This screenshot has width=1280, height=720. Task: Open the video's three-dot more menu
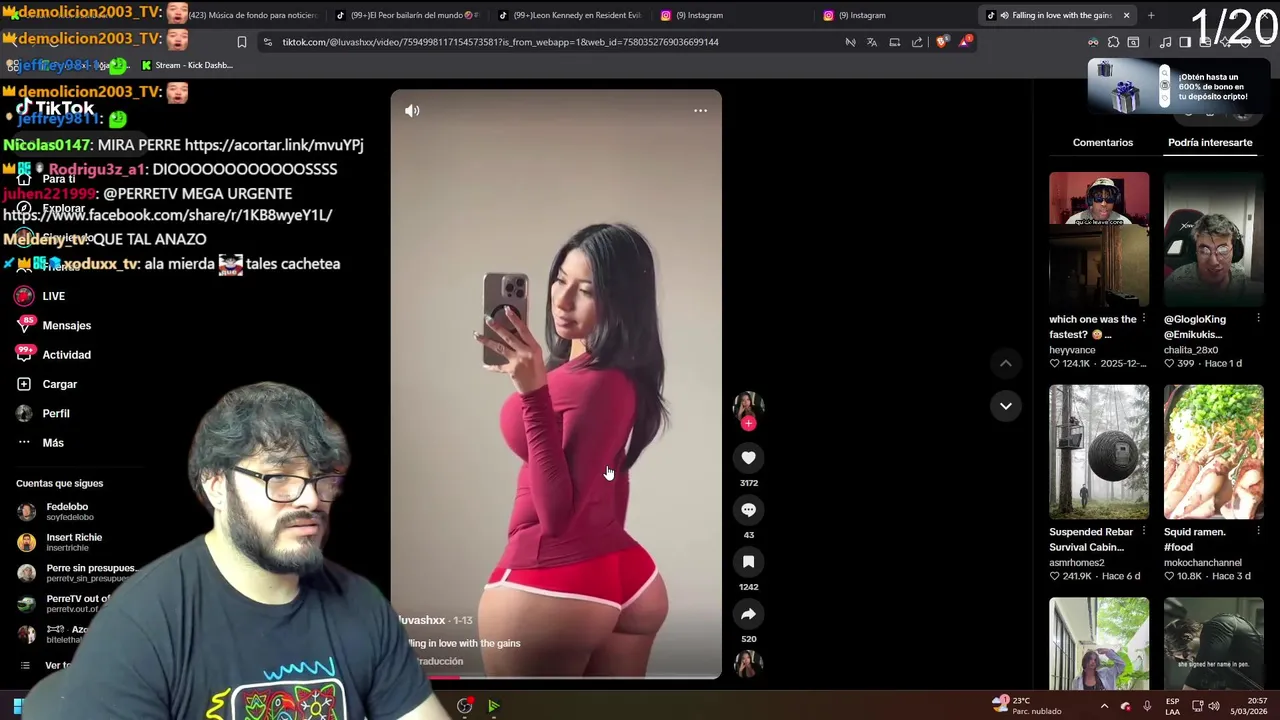[x=700, y=111]
